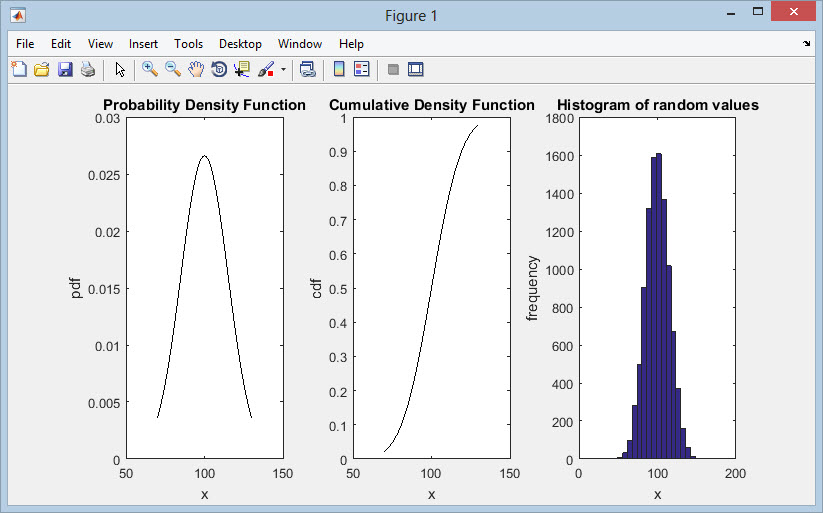Select the 'pdf' y-axis label
Image resolution: width=823 pixels, height=513 pixels.
pos(76,288)
